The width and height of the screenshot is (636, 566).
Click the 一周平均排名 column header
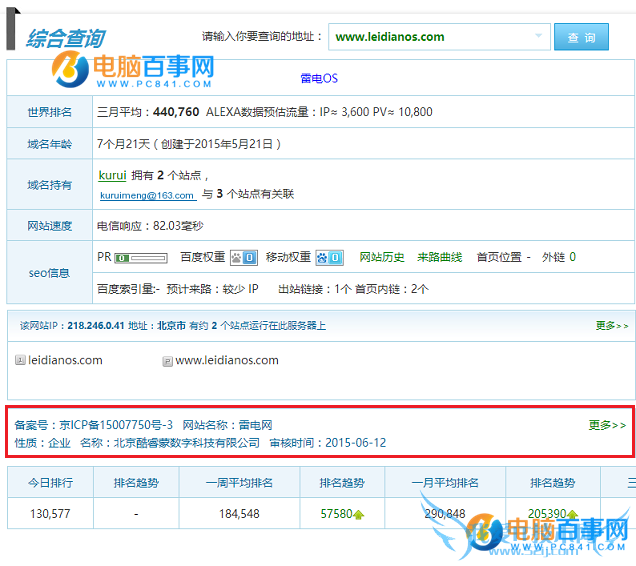tap(239, 482)
